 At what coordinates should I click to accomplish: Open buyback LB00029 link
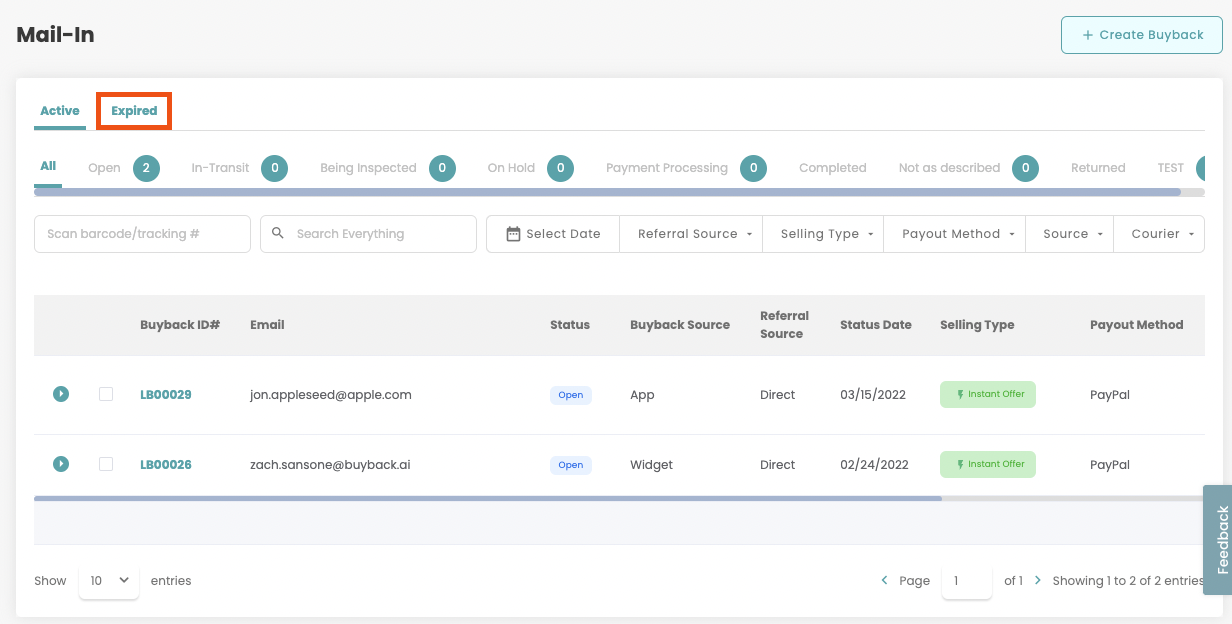pyautogui.click(x=166, y=394)
